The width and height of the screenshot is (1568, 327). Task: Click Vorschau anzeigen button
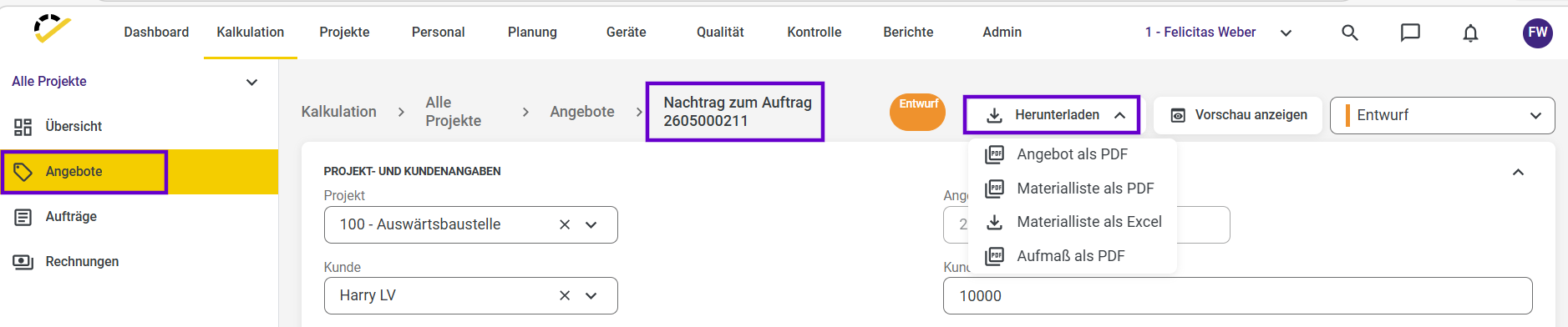click(x=1238, y=115)
